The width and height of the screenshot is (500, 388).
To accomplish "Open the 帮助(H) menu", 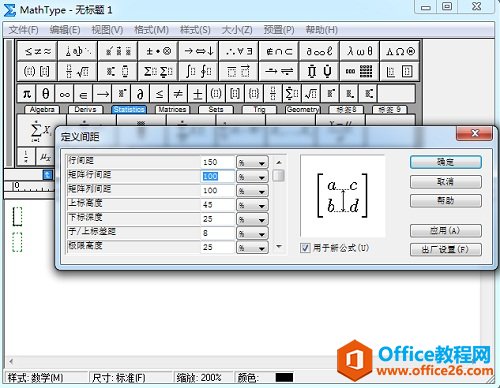I will coord(322,30).
